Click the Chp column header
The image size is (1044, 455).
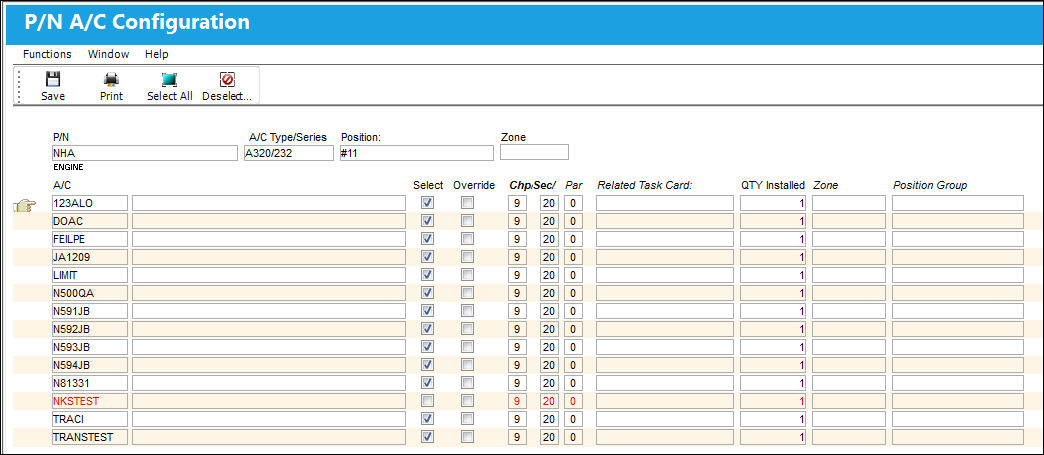click(520, 185)
